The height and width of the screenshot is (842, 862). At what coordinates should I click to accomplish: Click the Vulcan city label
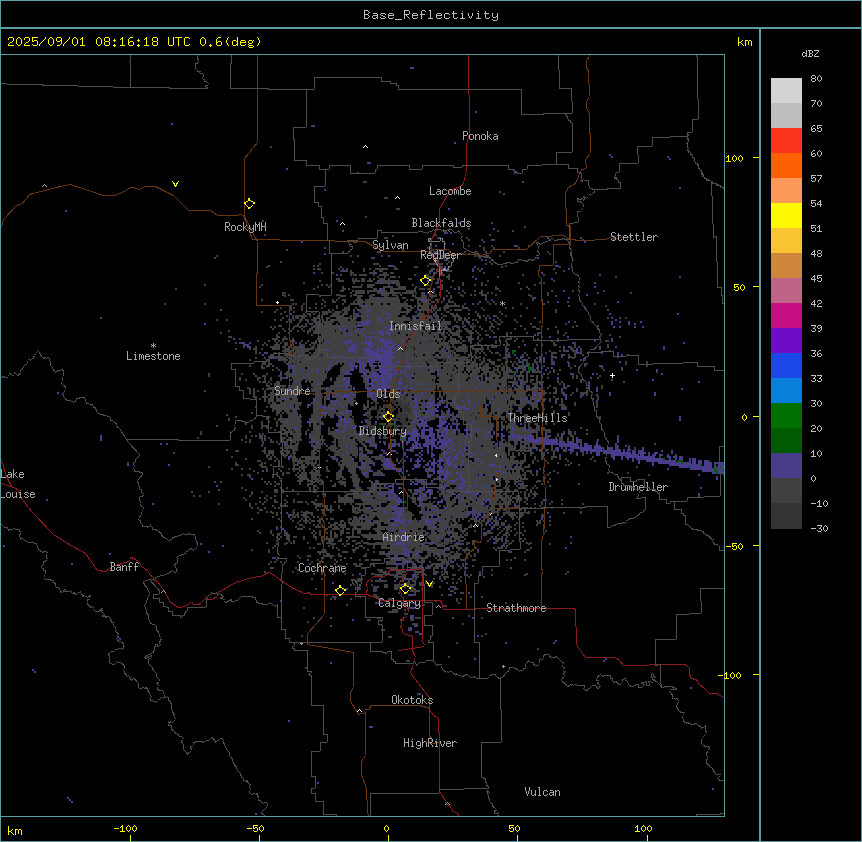(x=543, y=792)
